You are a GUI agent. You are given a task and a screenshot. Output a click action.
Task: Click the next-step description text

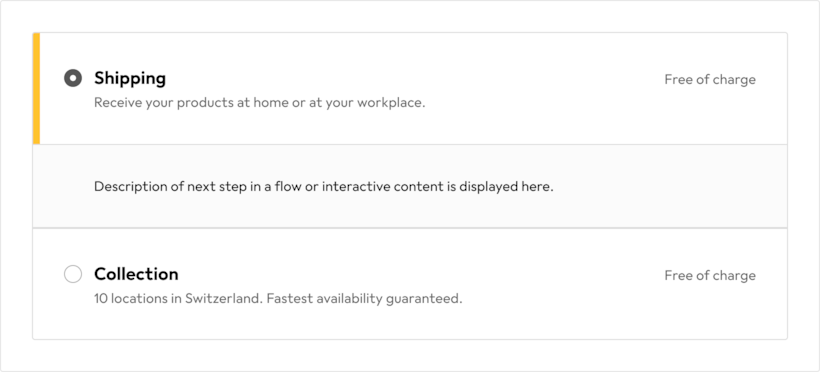(323, 187)
